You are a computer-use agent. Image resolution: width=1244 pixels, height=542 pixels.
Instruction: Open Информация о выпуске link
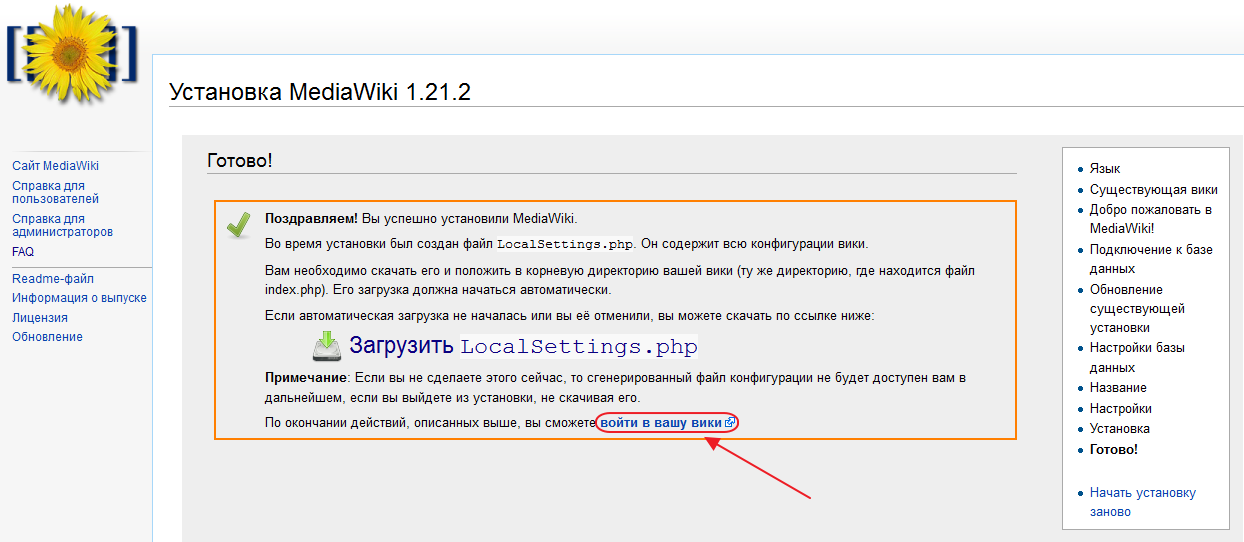[x=79, y=298]
